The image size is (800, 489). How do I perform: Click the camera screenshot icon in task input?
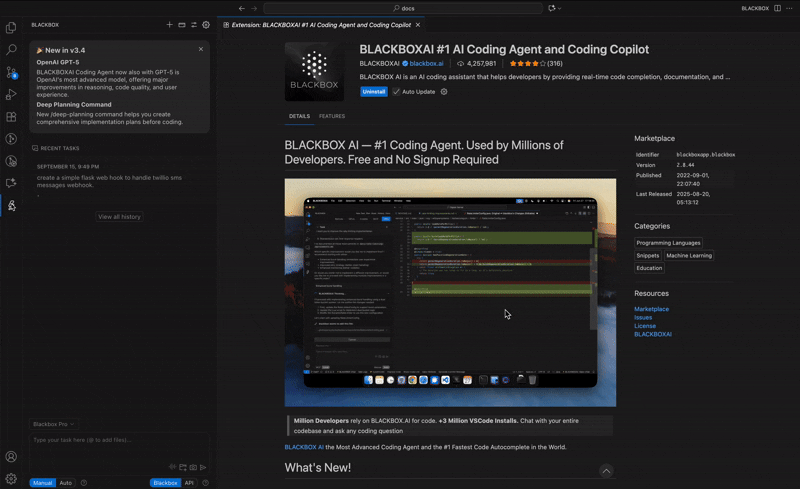point(193,467)
